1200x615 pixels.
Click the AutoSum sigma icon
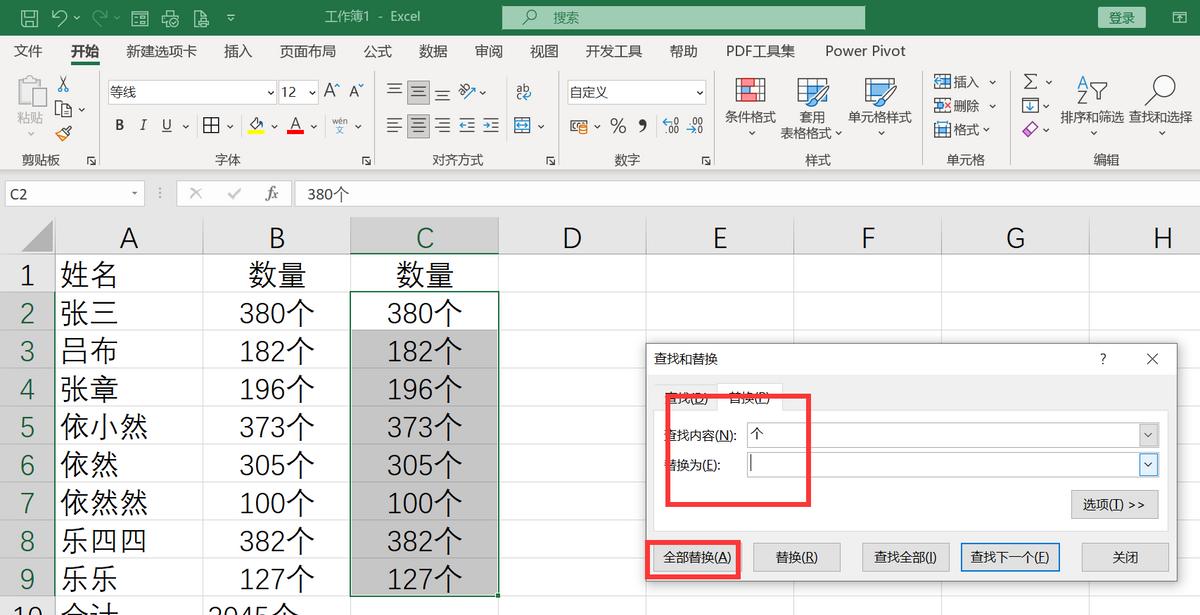[x=1030, y=82]
